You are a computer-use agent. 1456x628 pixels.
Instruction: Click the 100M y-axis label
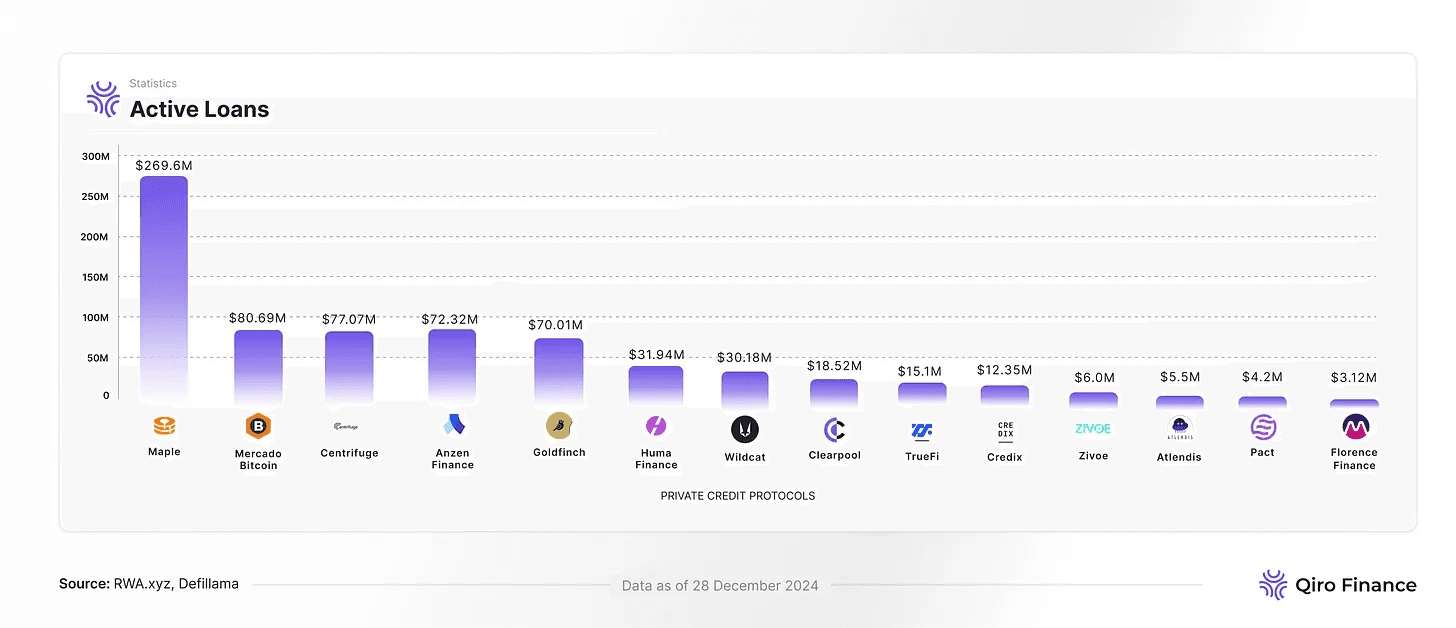[96, 317]
